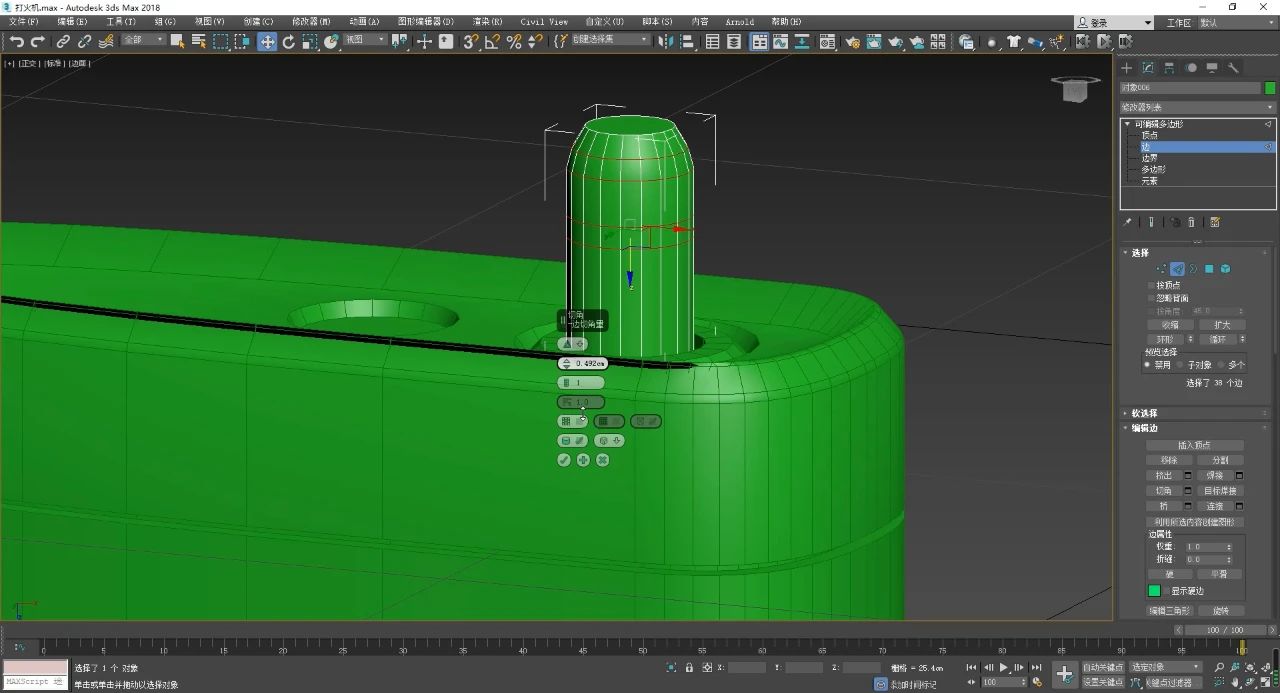
Task: Activate the Rotate tool
Action: 289,41
